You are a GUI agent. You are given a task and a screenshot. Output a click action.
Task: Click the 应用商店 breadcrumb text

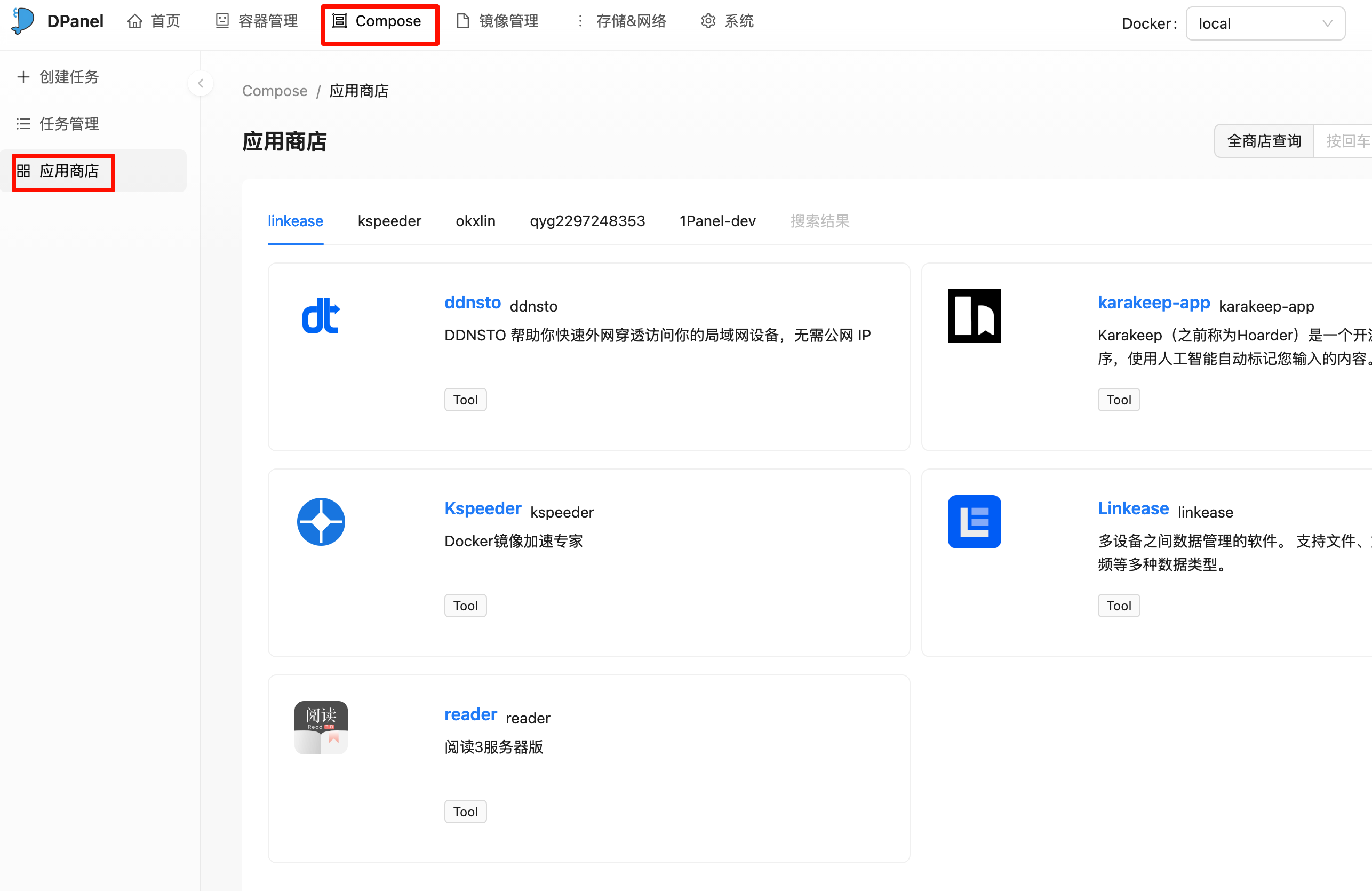tap(359, 91)
